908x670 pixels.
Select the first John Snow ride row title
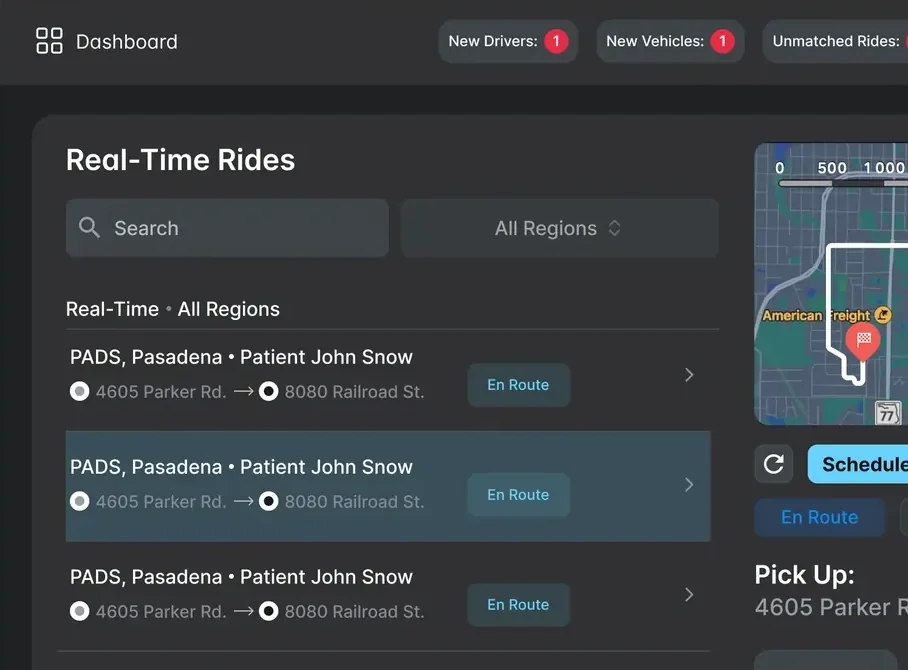(241, 357)
